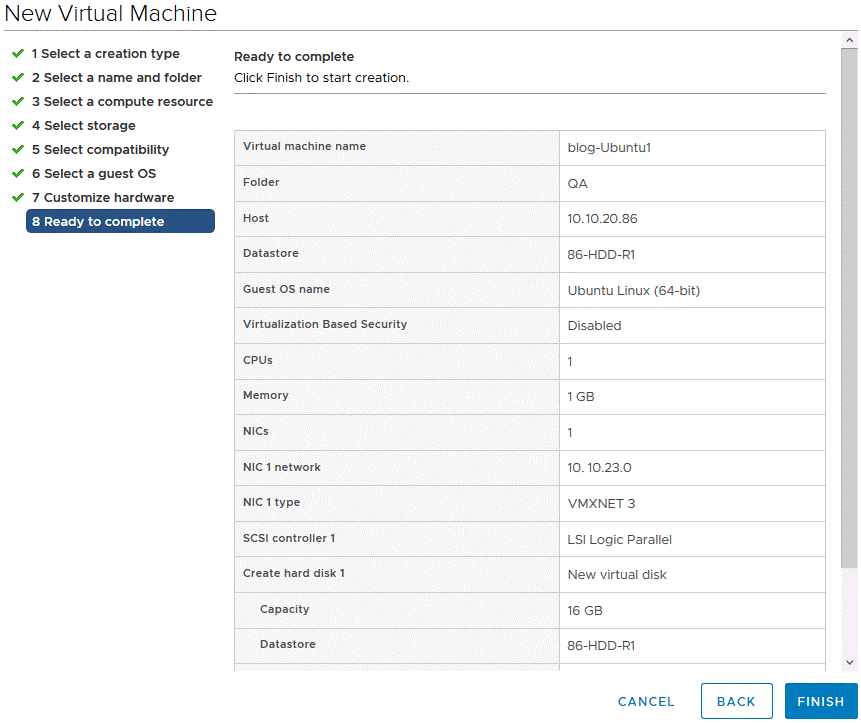Click the scroll up arrow of summary list
Screen dimensions: 861x723
click(x=850, y=38)
